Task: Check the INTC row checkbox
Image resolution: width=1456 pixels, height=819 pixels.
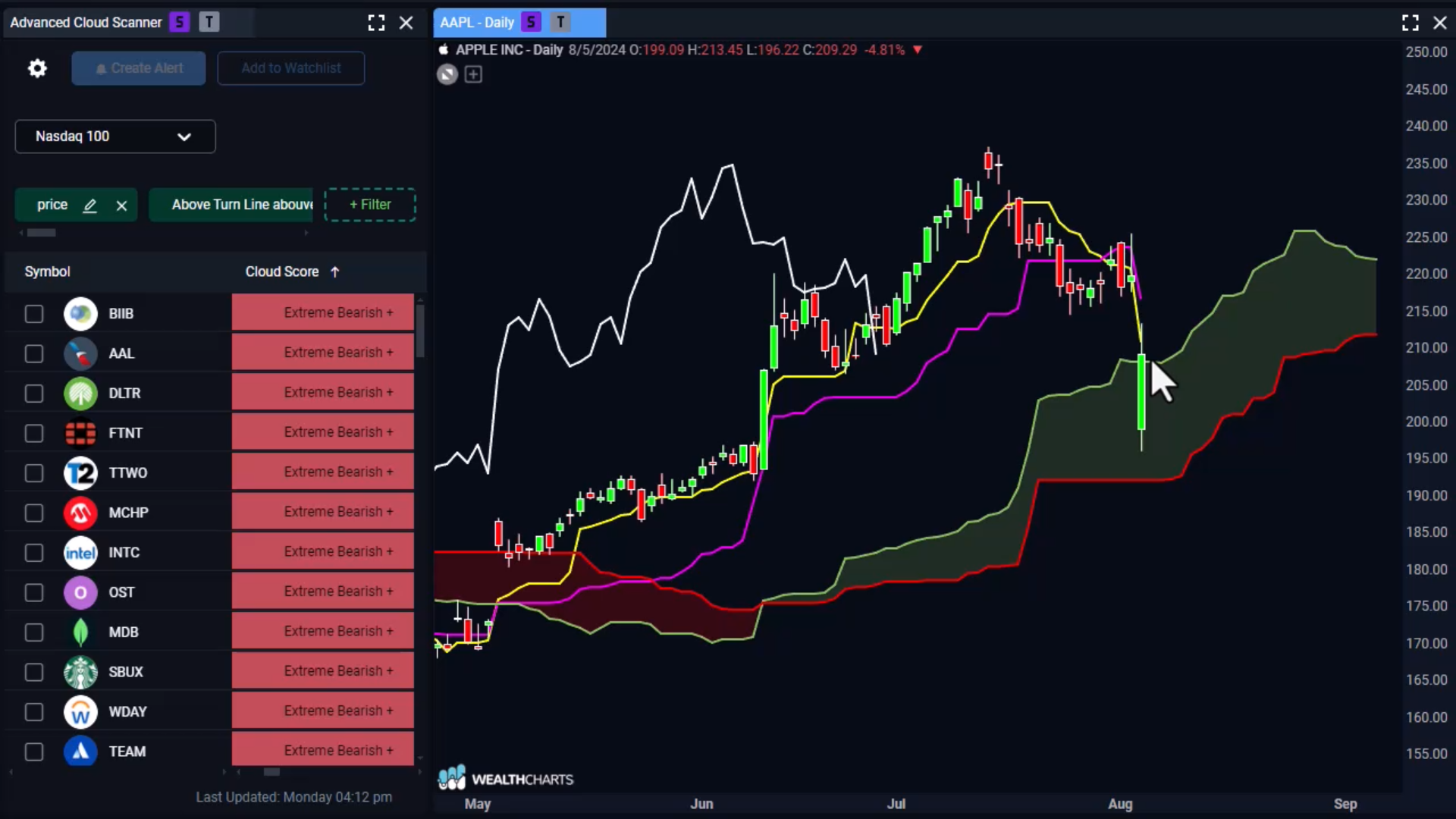Action: coord(34,553)
